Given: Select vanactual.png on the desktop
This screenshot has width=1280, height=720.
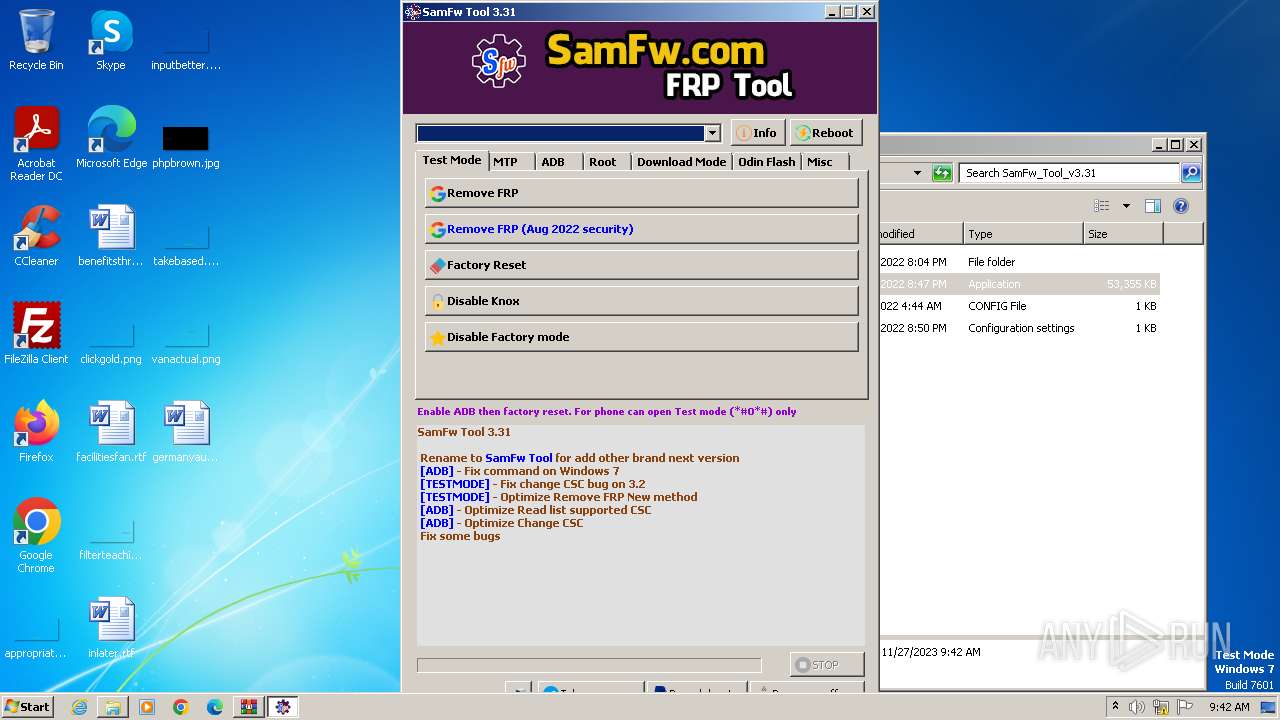Looking at the screenshot, I should 186,343.
